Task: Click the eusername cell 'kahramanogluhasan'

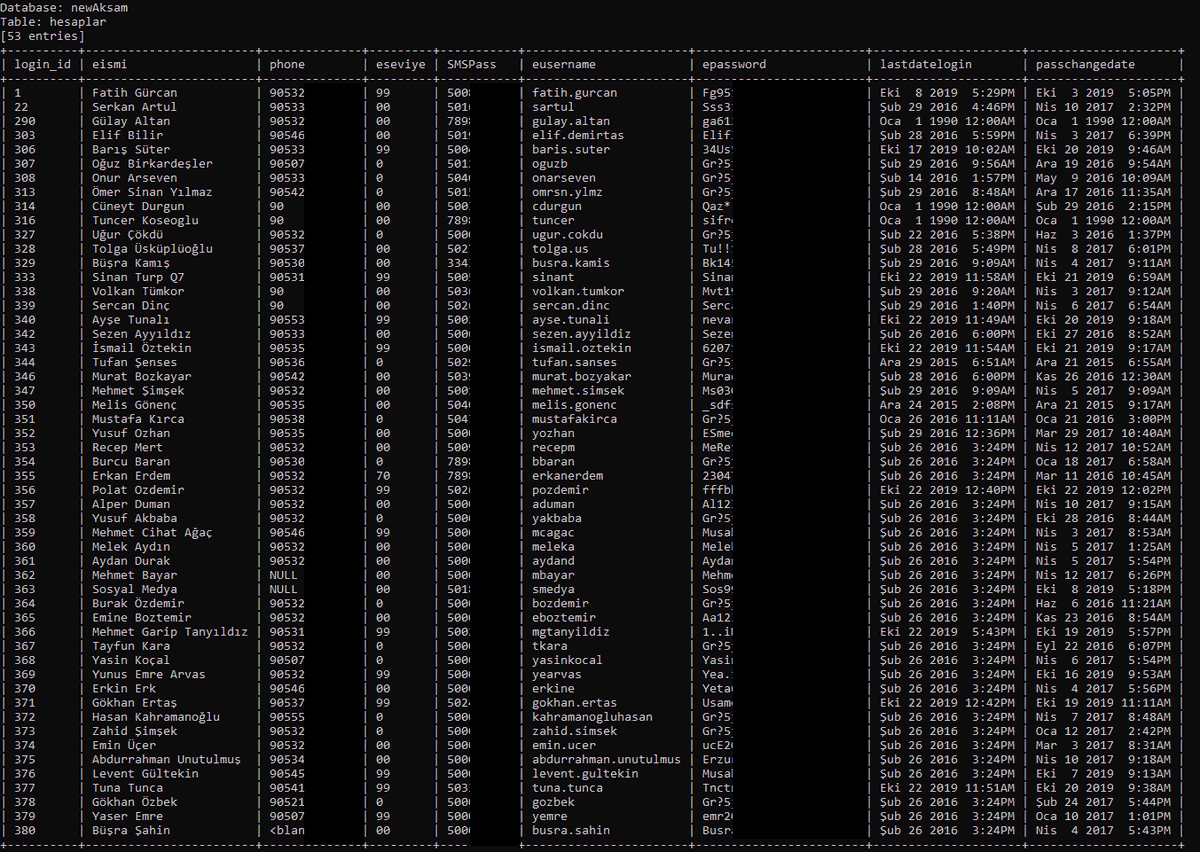Action: click(x=593, y=717)
